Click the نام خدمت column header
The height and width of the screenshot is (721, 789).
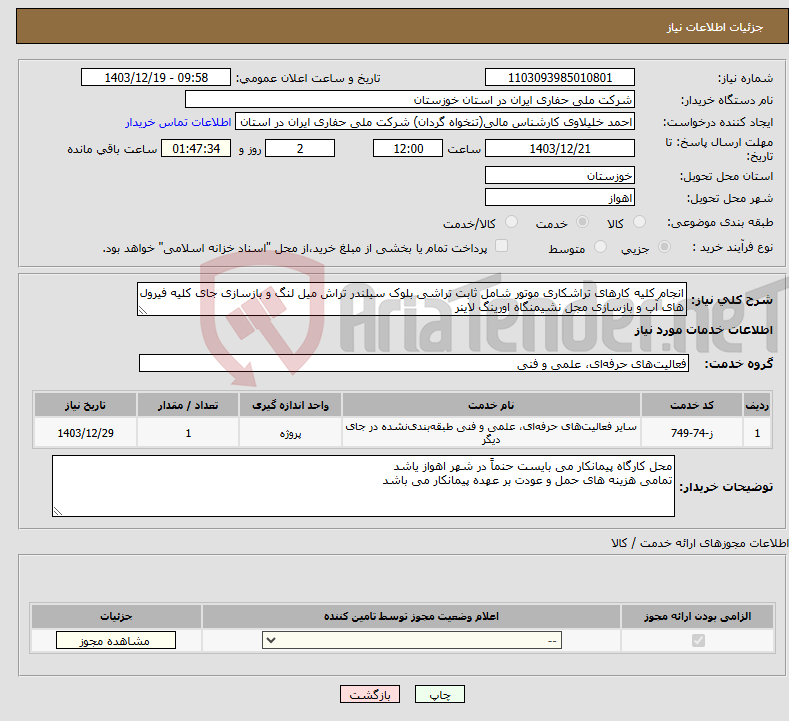pos(491,405)
